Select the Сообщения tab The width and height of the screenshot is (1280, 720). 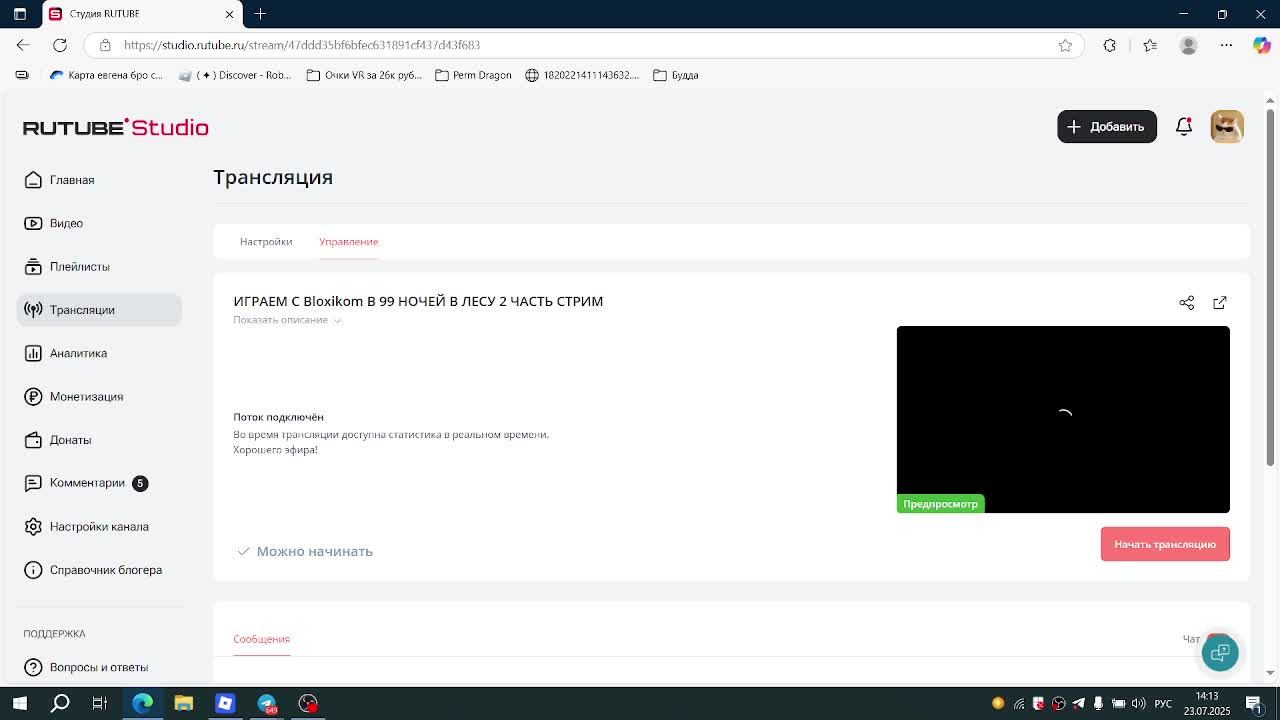click(x=261, y=639)
